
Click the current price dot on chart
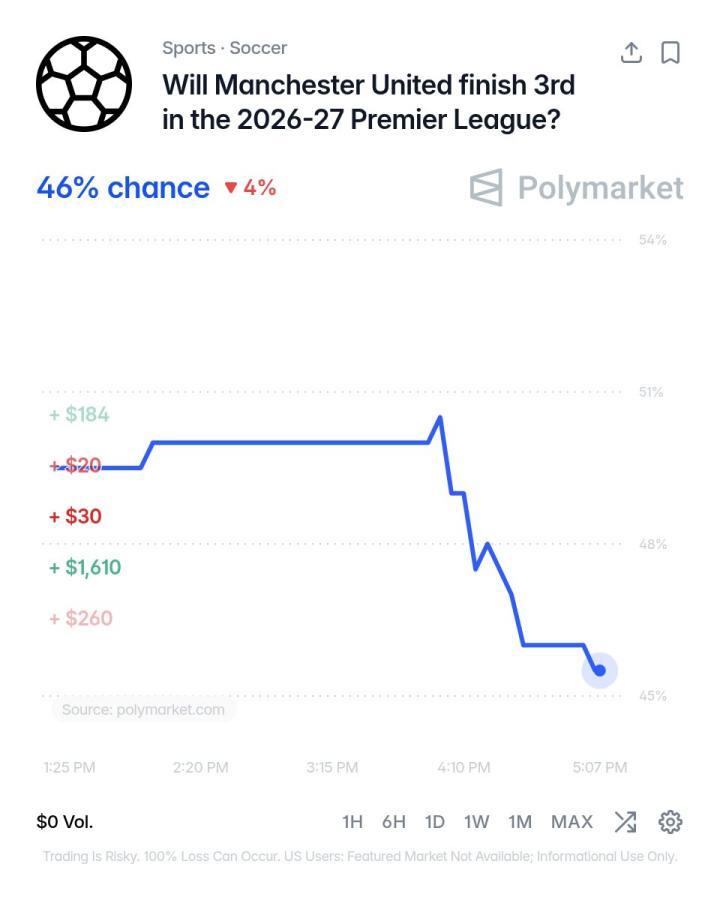pyautogui.click(x=599, y=670)
